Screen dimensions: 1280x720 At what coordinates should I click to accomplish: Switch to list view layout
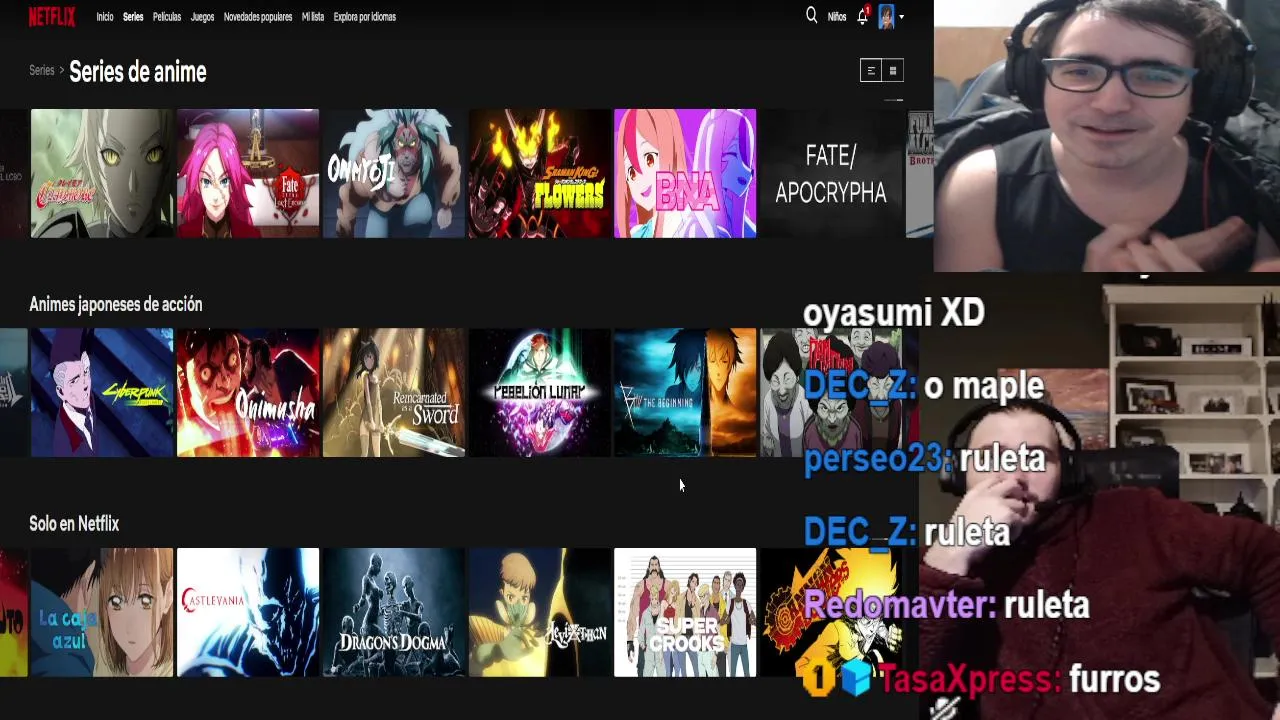coord(871,70)
